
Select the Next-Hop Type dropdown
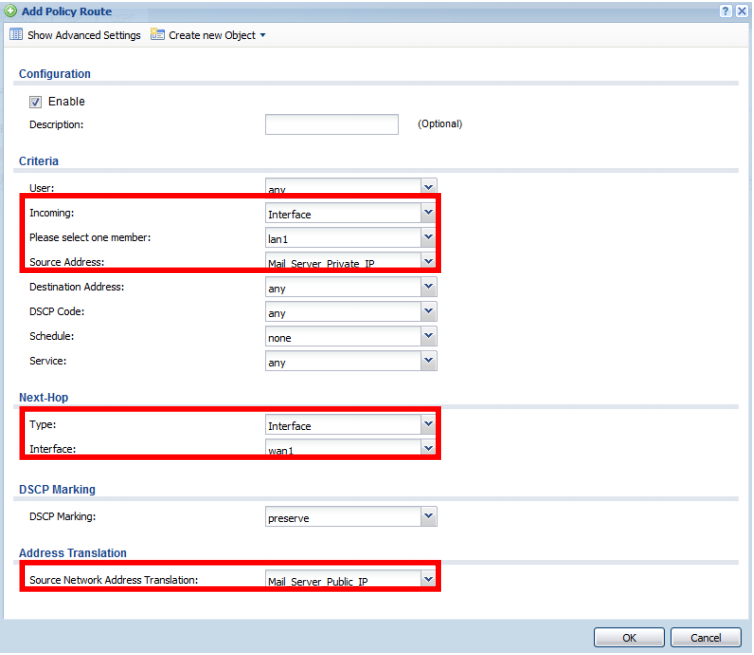point(428,425)
